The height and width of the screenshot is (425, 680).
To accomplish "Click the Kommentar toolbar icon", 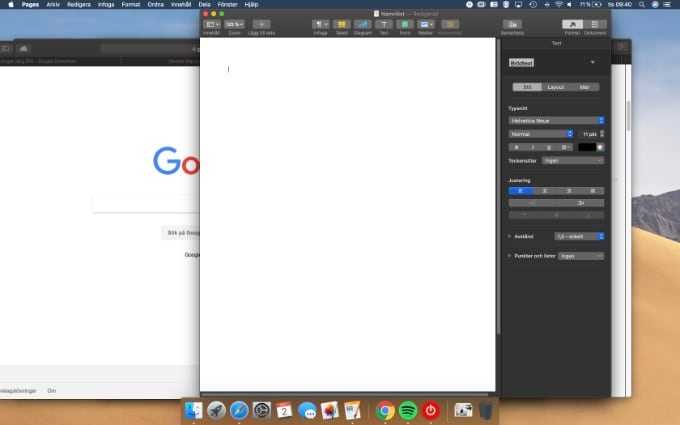I will pyautogui.click(x=450, y=24).
